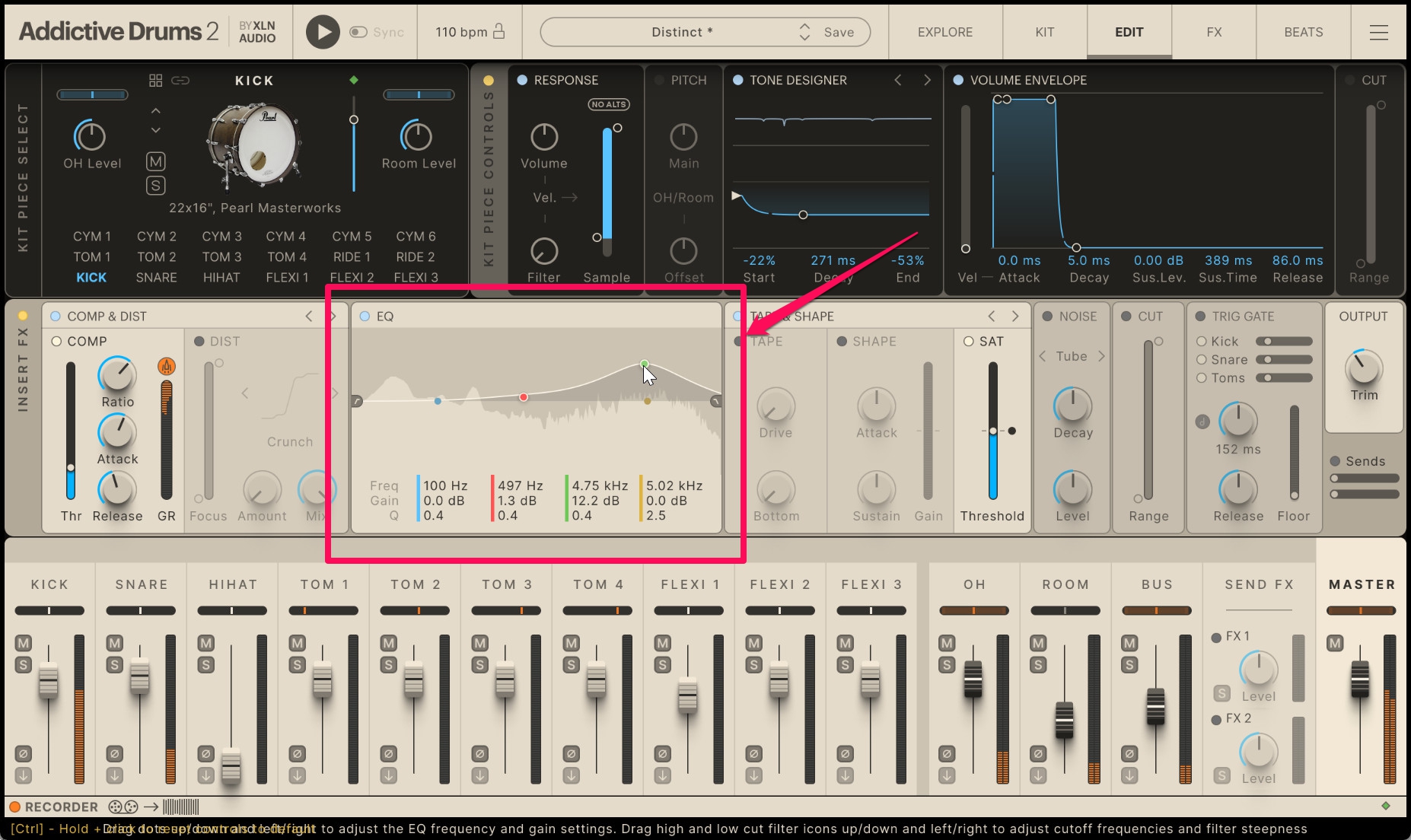Solo the FX 1 send
This screenshot has width=1411, height=840.
click(1221, 693)
